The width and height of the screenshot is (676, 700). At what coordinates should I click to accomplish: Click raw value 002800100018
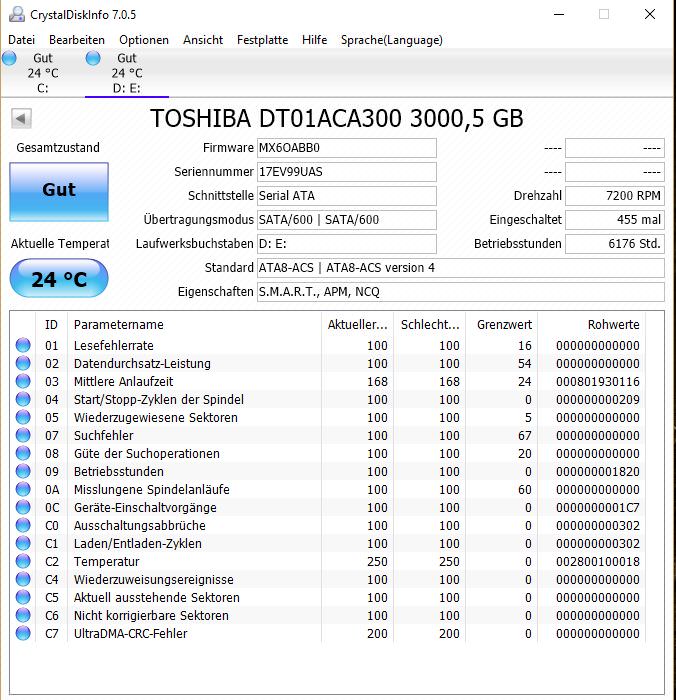click(x=597, y=562)
